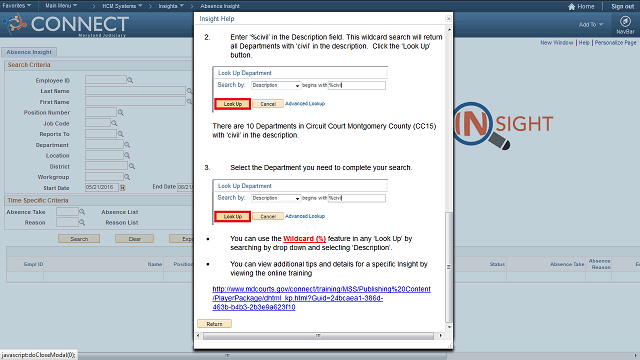640x360 pixels.
Task: Click the Sign out link
Action: click(x=622, y=6)
